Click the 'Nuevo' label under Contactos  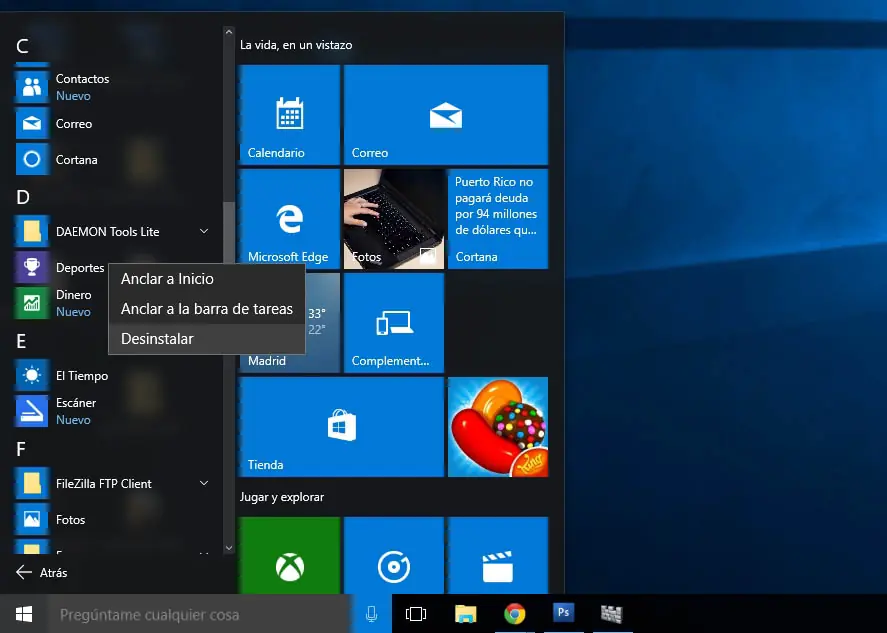point(73,96)
